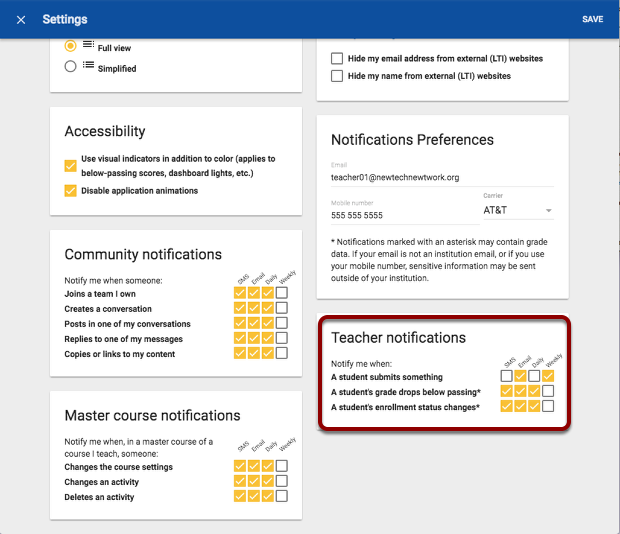Enable Weekly for Joins a team I own
Viewport: 620px width, 534px height.
(x=282, y=294)
